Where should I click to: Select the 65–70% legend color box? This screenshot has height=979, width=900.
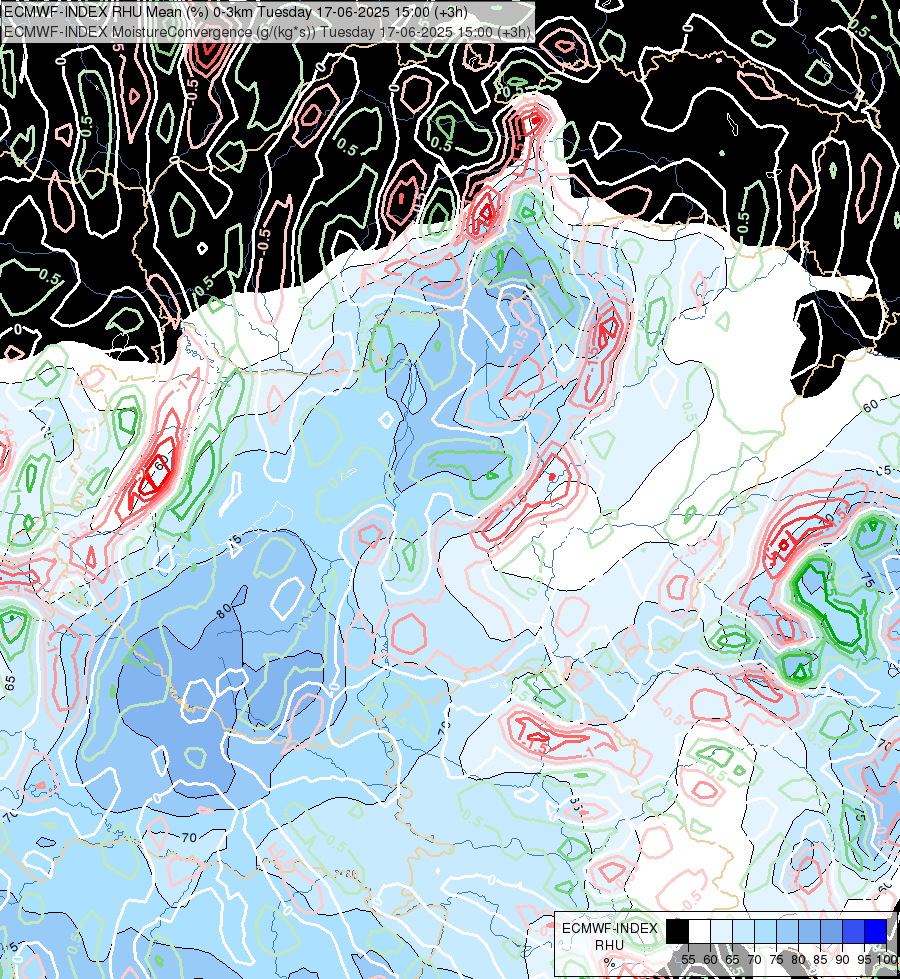(x=743, y=931)
